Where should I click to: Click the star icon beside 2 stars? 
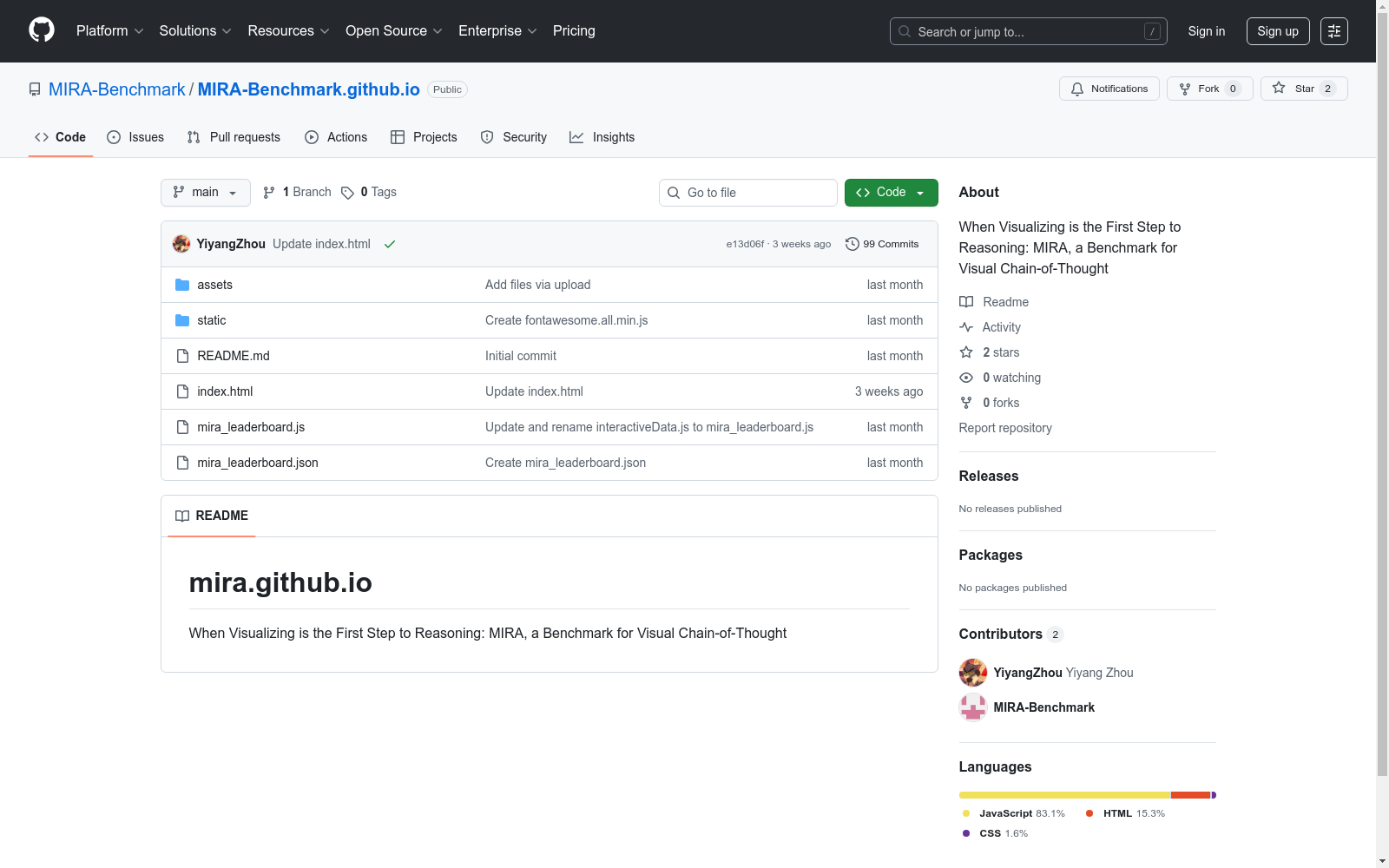(966, 352)
